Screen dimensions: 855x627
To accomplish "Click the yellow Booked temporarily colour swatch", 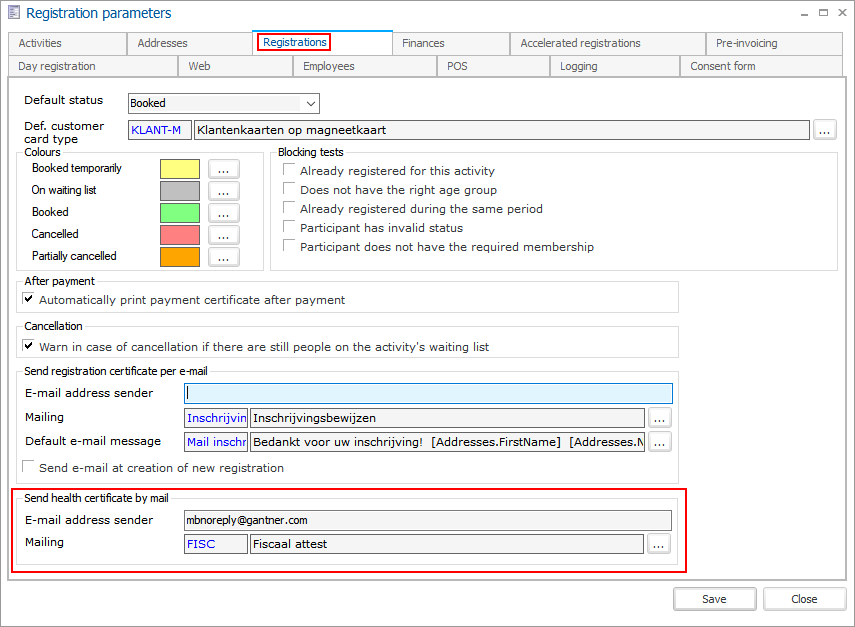I will 180,169.
